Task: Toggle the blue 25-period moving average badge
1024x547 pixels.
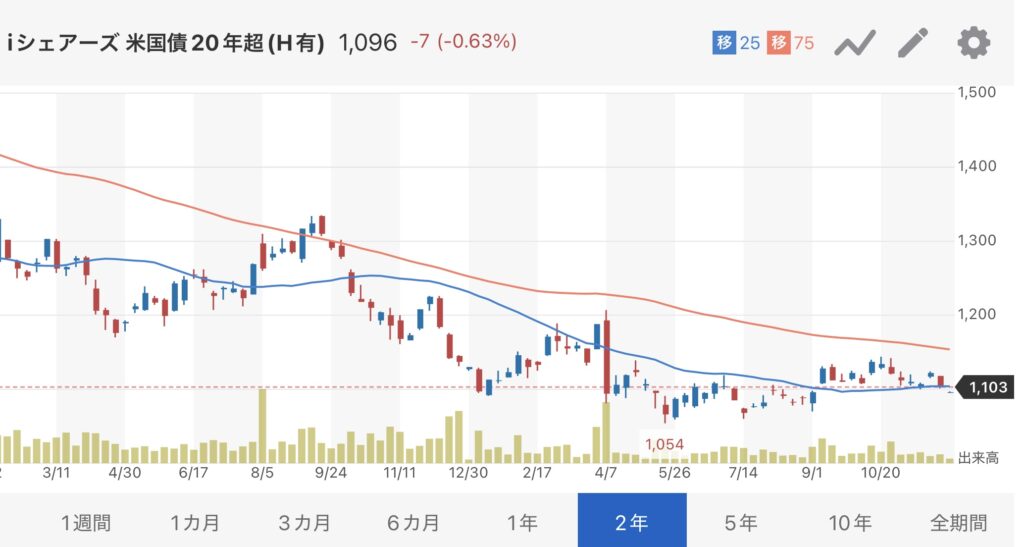Action: pyautogui.click(x=737, y=43)
